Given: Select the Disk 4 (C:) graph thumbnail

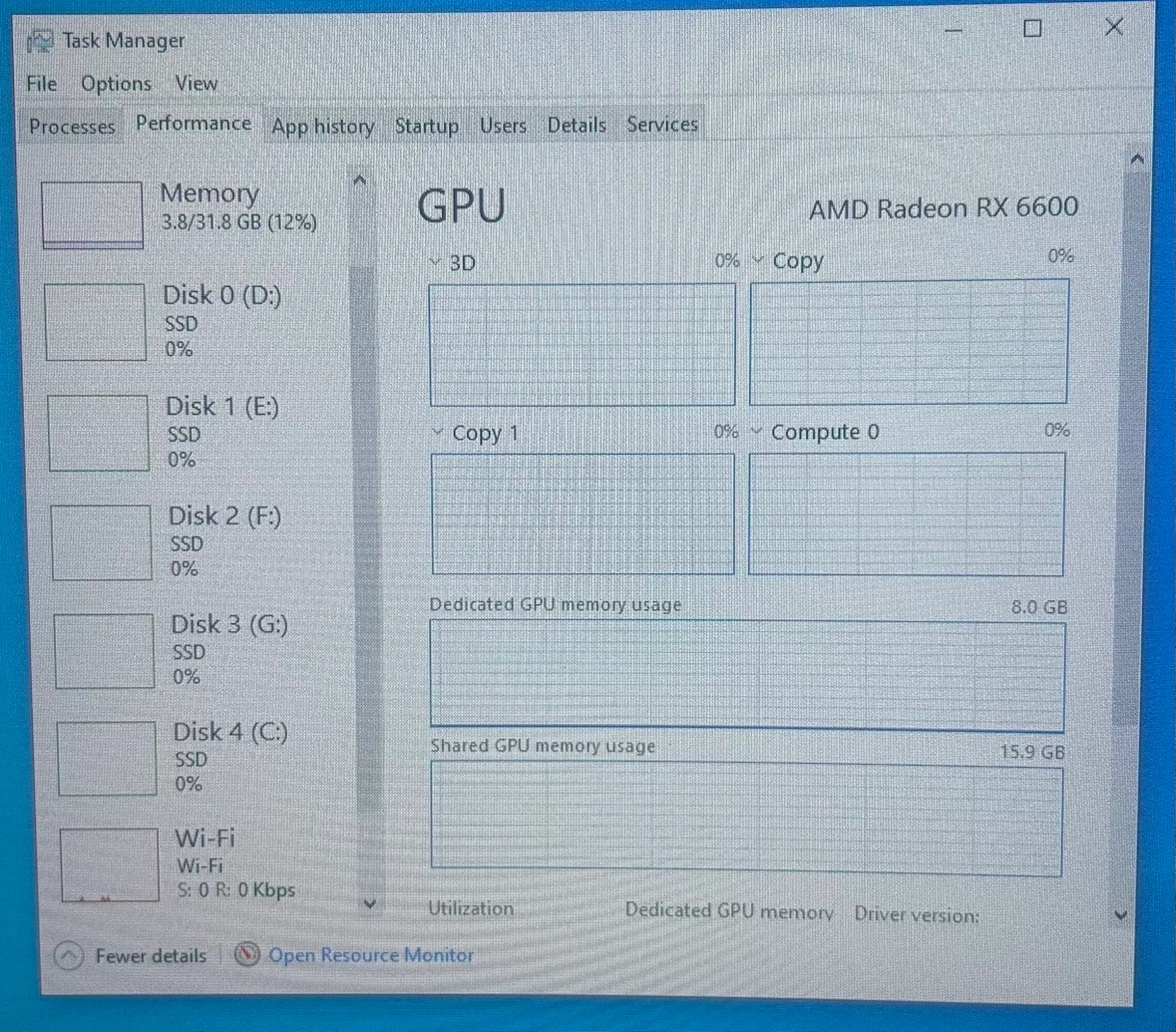Looking at the screenshot, I should coord(107,758).
